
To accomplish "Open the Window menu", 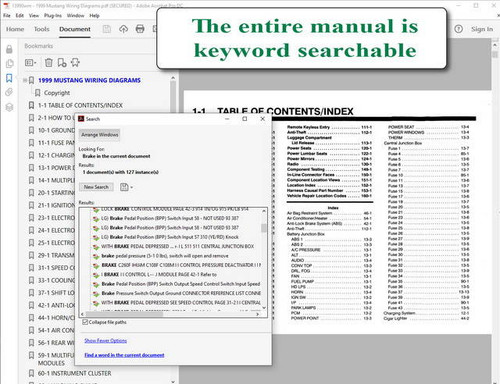I will click(x=76, y=15).
